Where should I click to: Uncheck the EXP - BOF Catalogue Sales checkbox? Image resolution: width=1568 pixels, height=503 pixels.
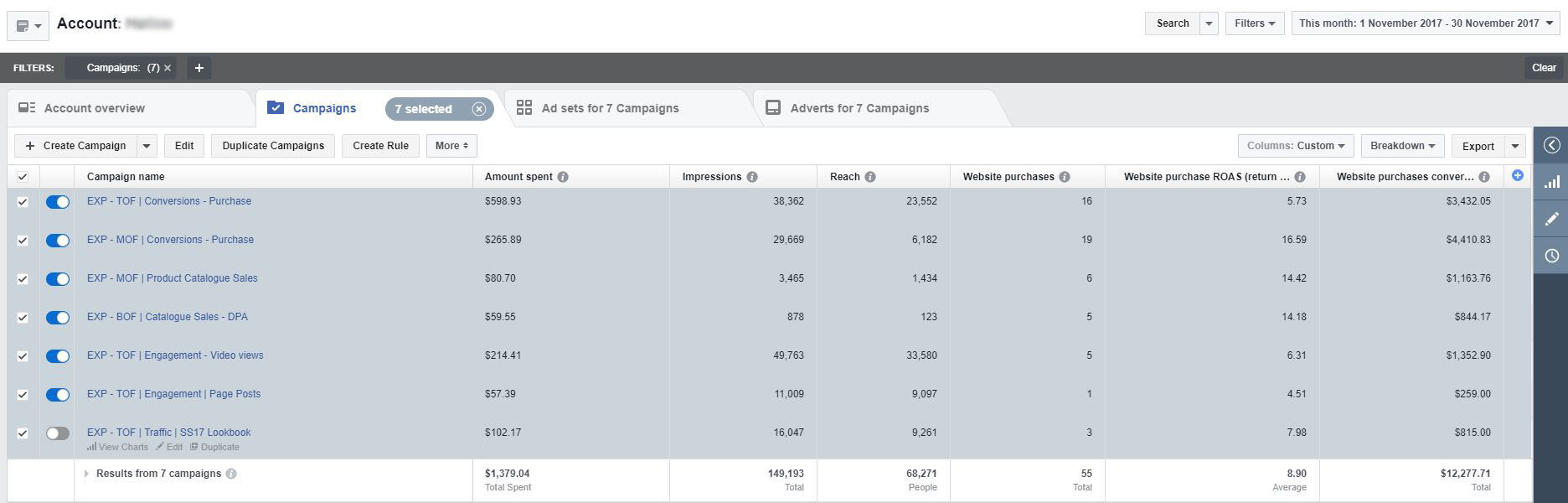point(23,318)
